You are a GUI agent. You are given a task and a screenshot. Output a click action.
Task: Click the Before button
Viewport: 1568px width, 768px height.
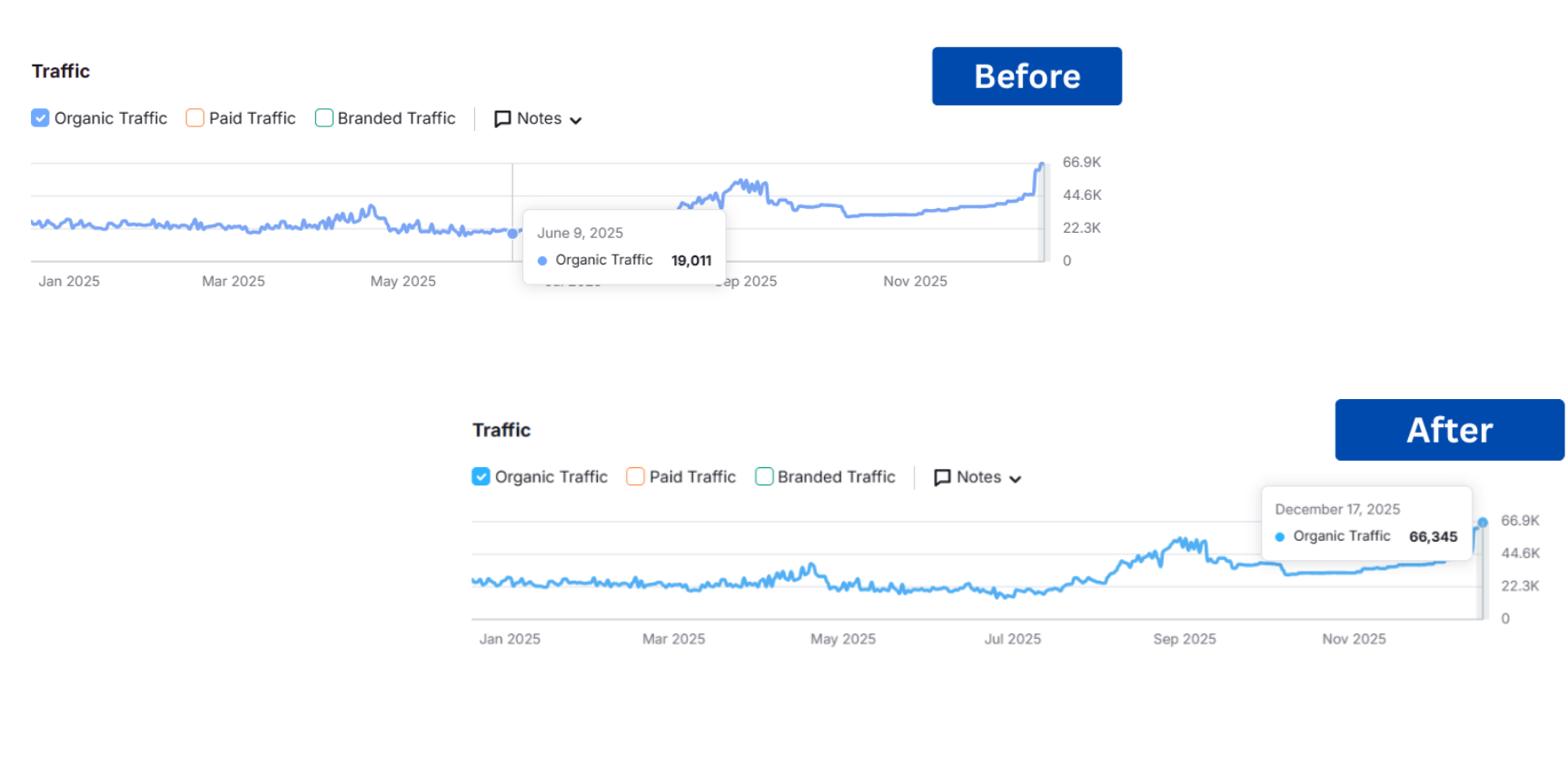pos(1027,76)
